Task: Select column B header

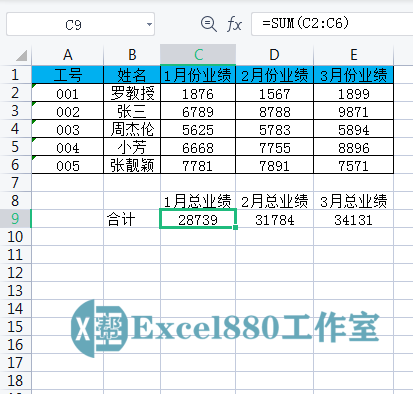Action: click(132, 55)
